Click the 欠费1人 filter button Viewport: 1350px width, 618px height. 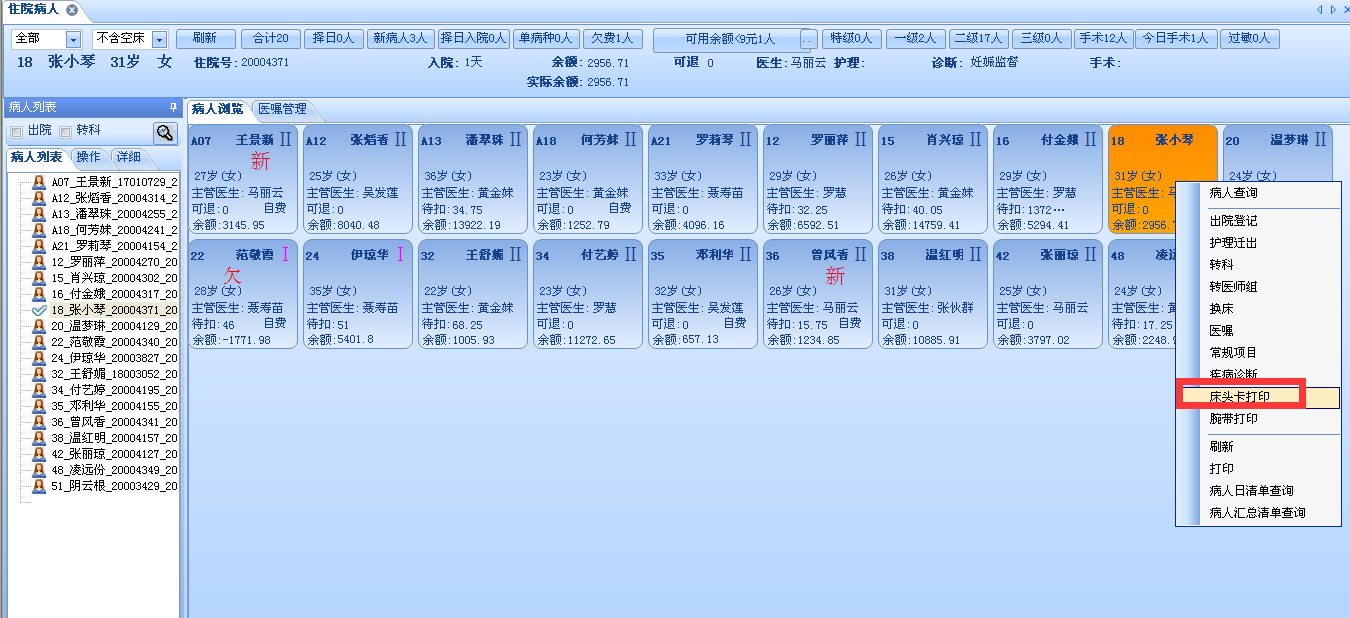click(612, 39)
